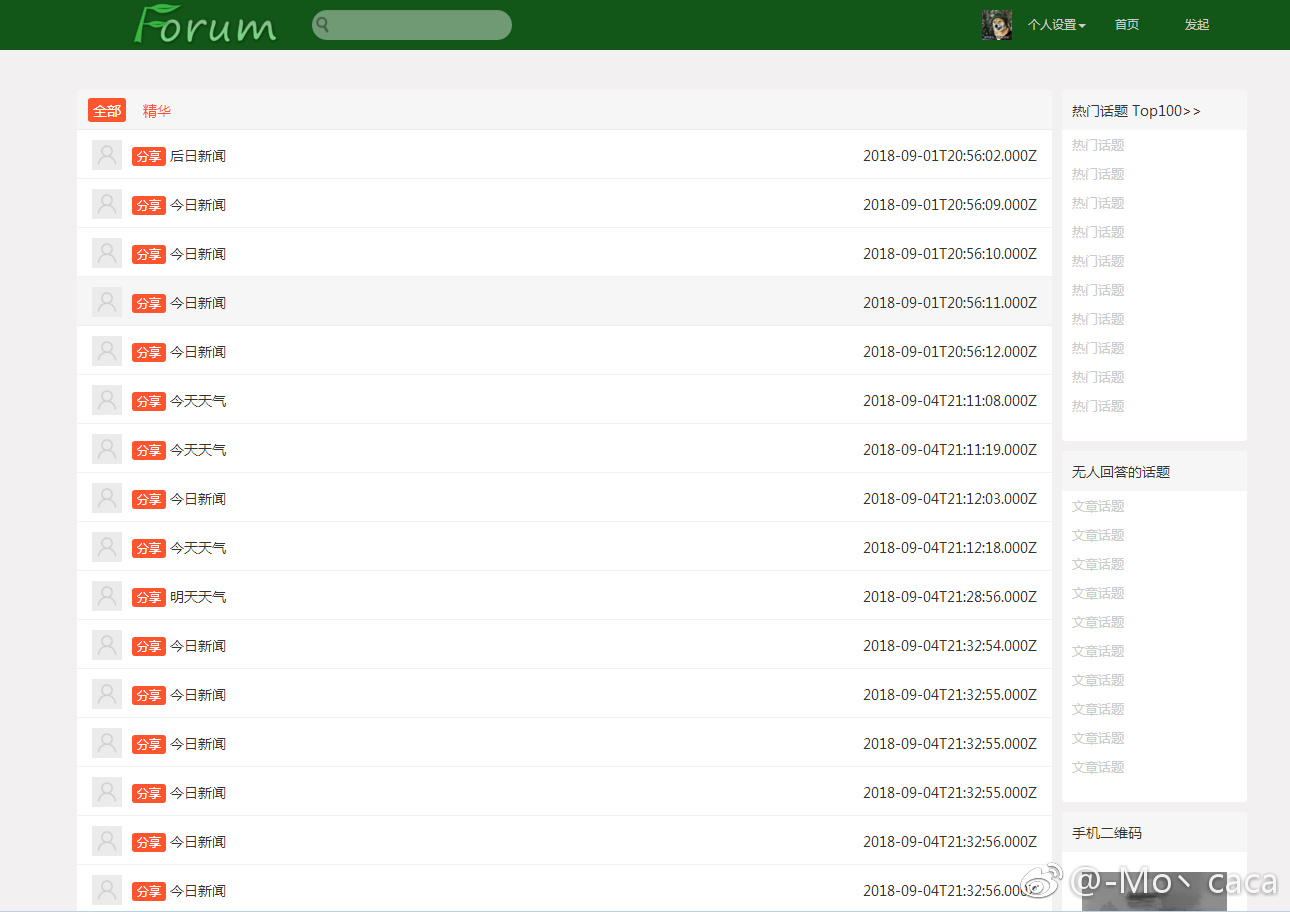This screenshot has height=912, width=1290.
Task: Switch to the 精华 tab
Action: click(157, 111)
